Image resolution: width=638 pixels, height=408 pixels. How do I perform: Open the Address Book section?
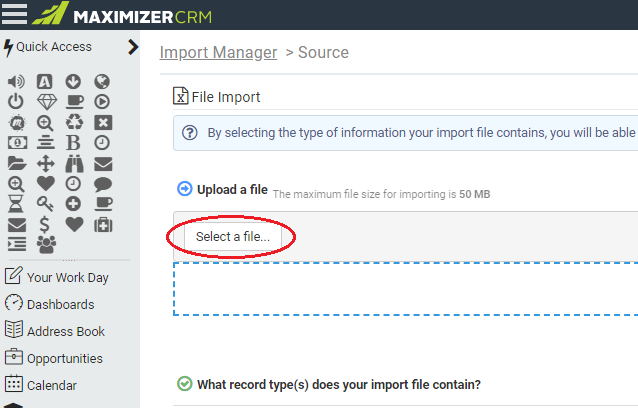(55, 331)
